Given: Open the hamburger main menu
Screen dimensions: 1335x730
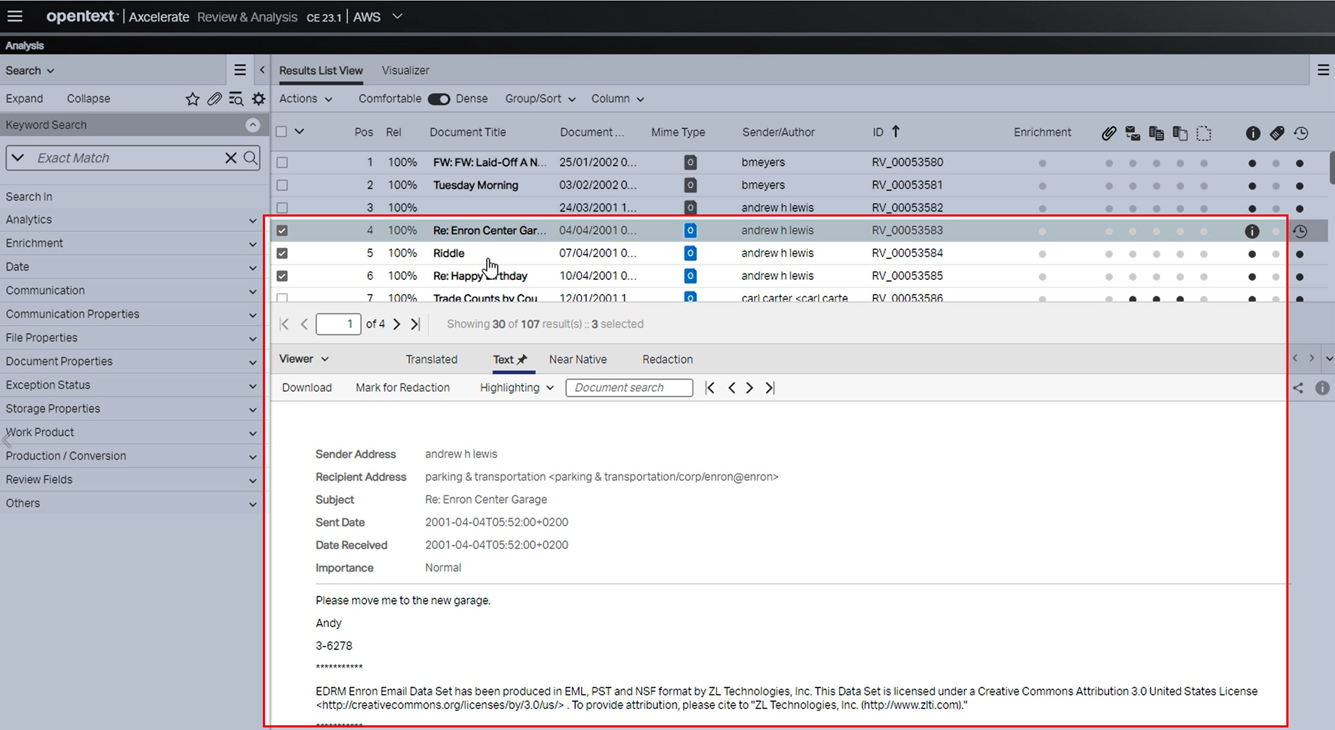Looking at the screenshot, I should (15, 16).
